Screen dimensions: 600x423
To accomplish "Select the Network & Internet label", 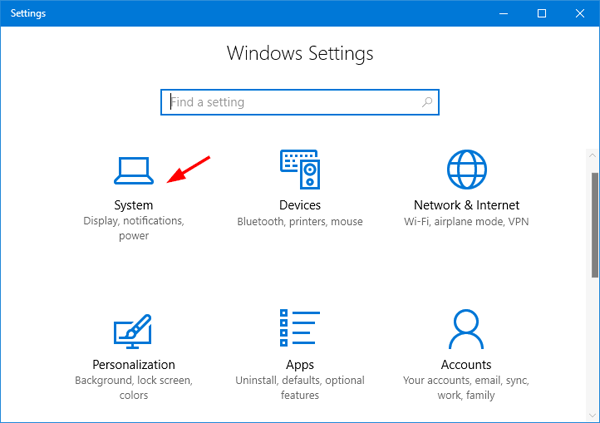I will (x=466, y=205).
